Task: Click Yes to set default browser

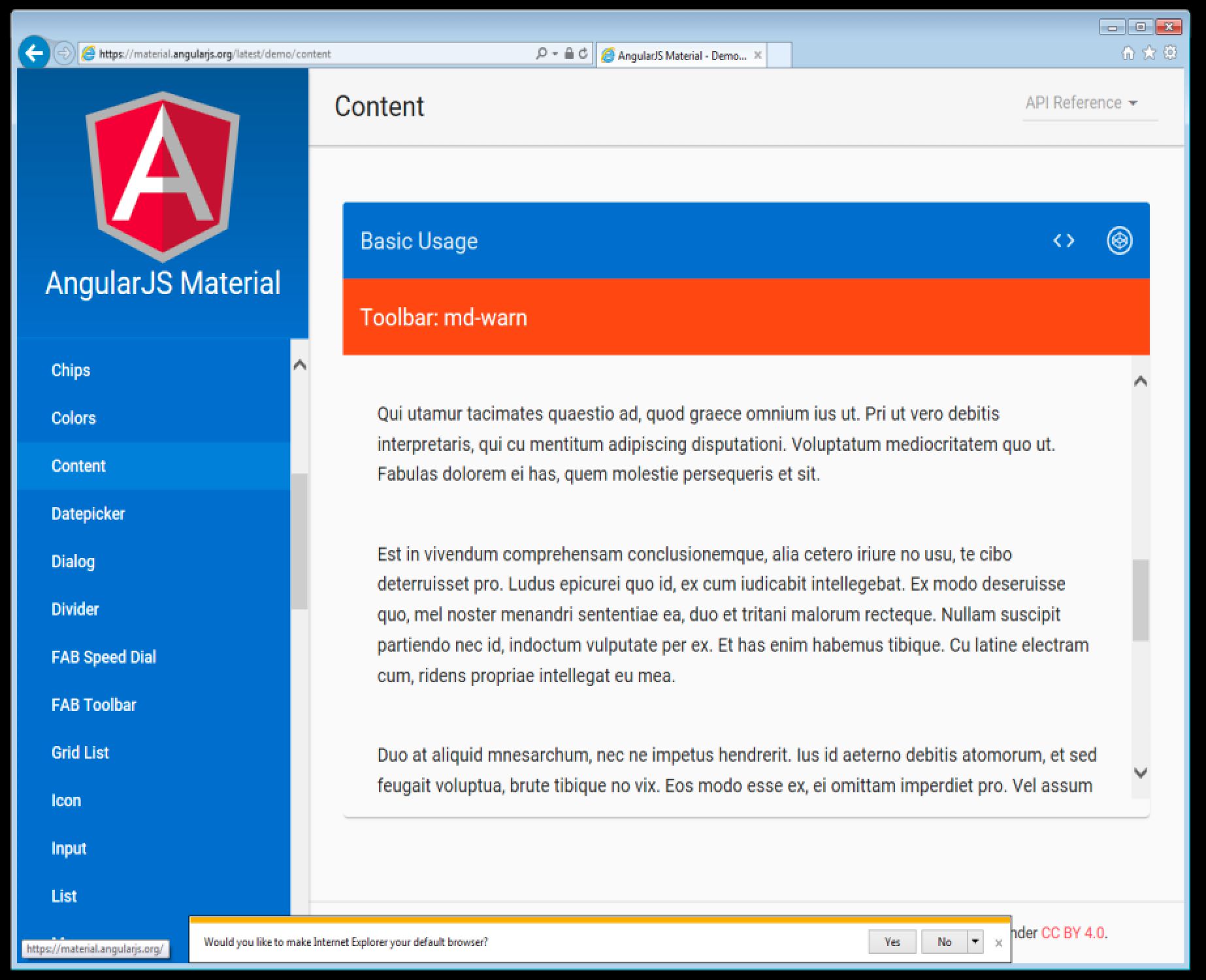Action: click(x=892, y=941)
